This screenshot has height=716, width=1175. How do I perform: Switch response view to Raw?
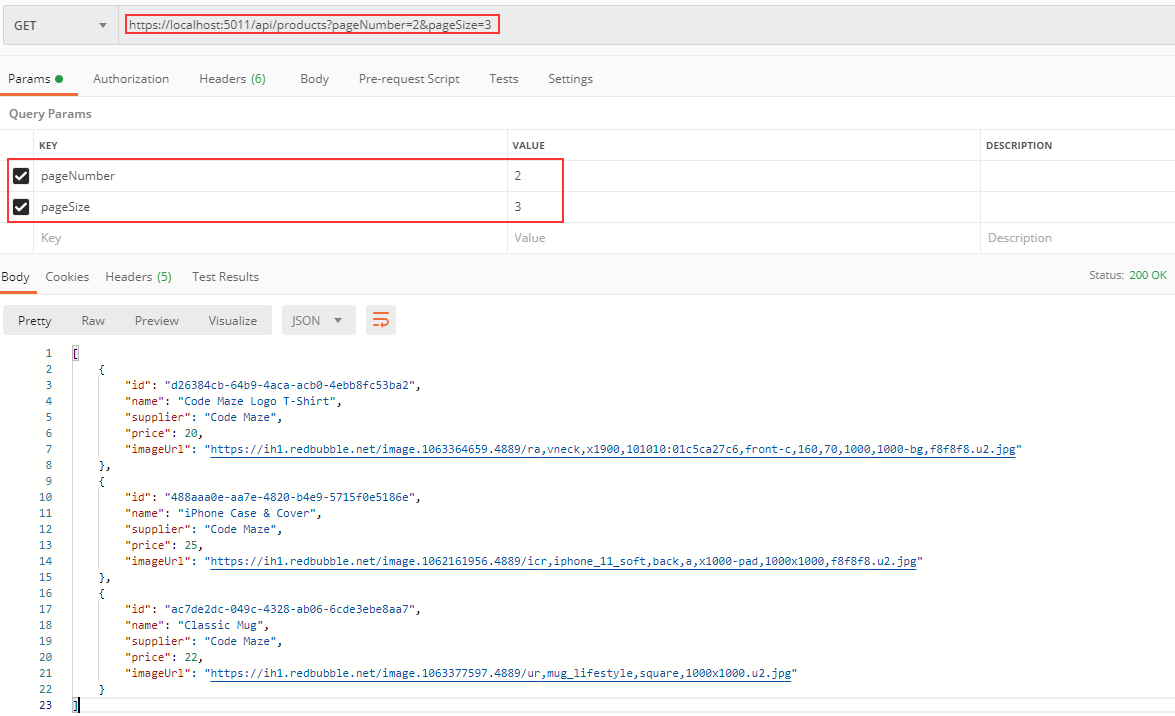pyautogui.click(x=92, y=320)
